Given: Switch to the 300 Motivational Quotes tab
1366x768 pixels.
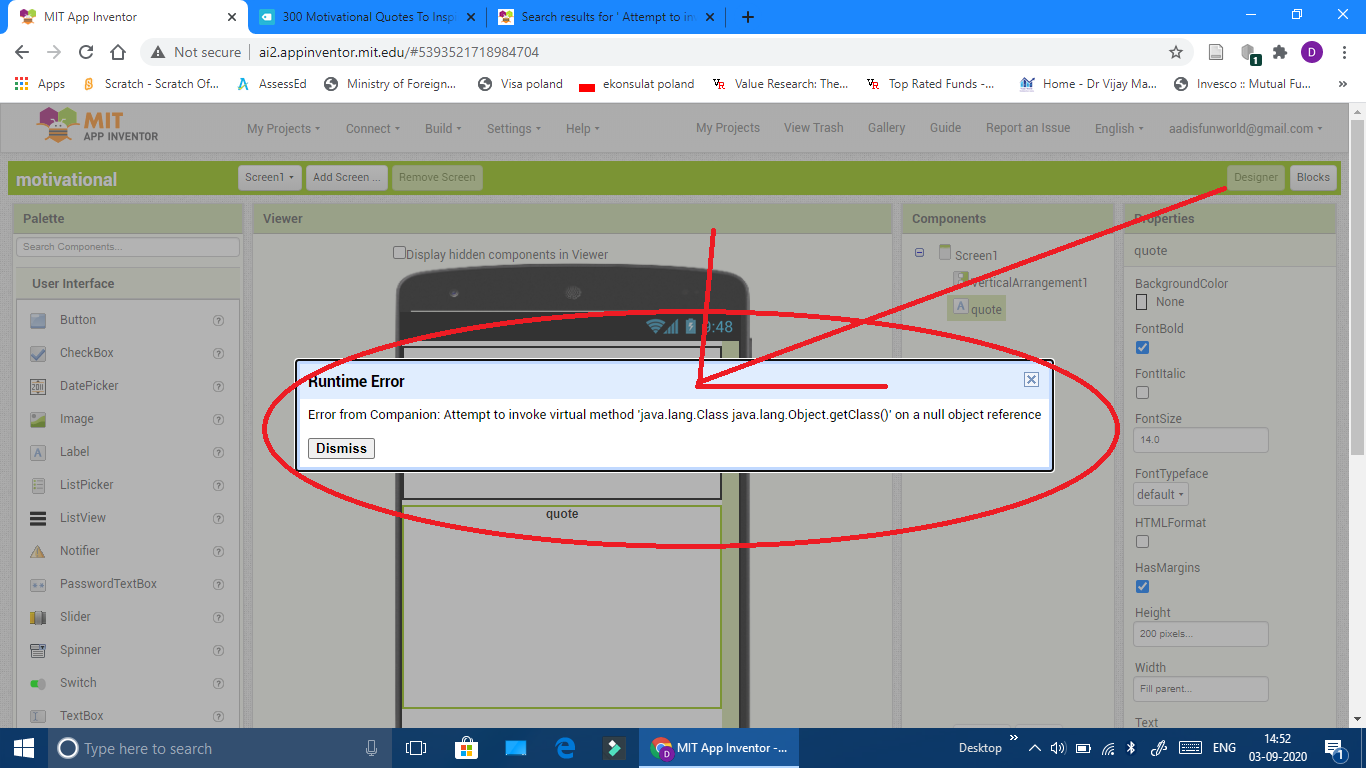Looking at the screenshot, I should tap(364, 17).
